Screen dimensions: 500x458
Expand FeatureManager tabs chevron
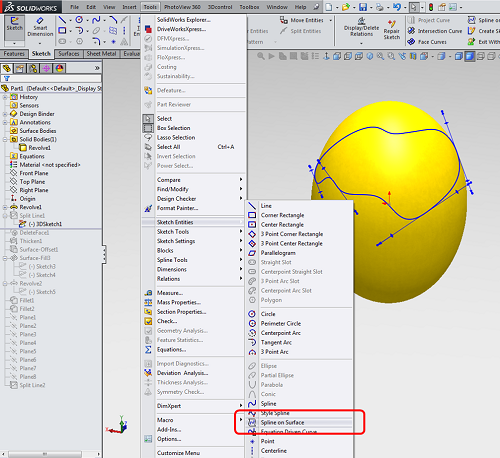coord(97,68)
